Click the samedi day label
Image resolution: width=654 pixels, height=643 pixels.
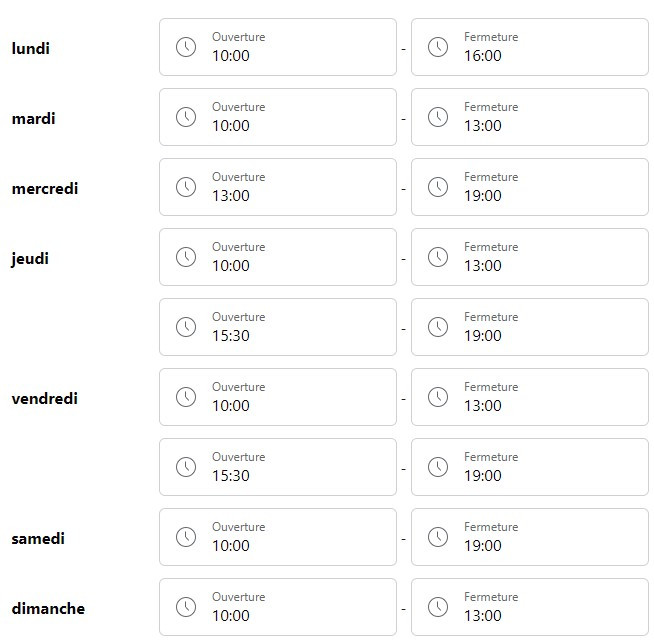click(38, 538)
